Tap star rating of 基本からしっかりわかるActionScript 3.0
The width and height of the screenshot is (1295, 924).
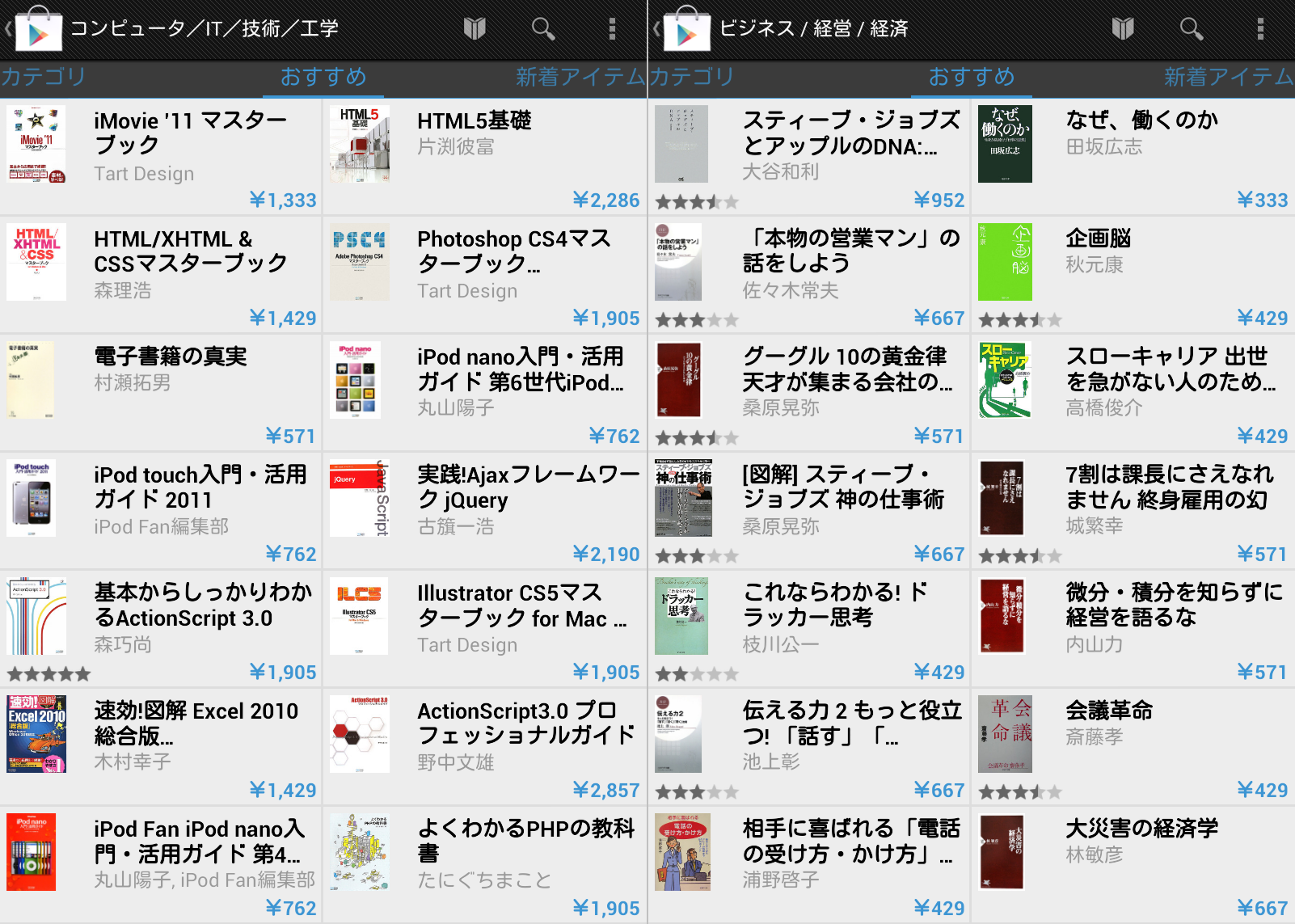49,673
